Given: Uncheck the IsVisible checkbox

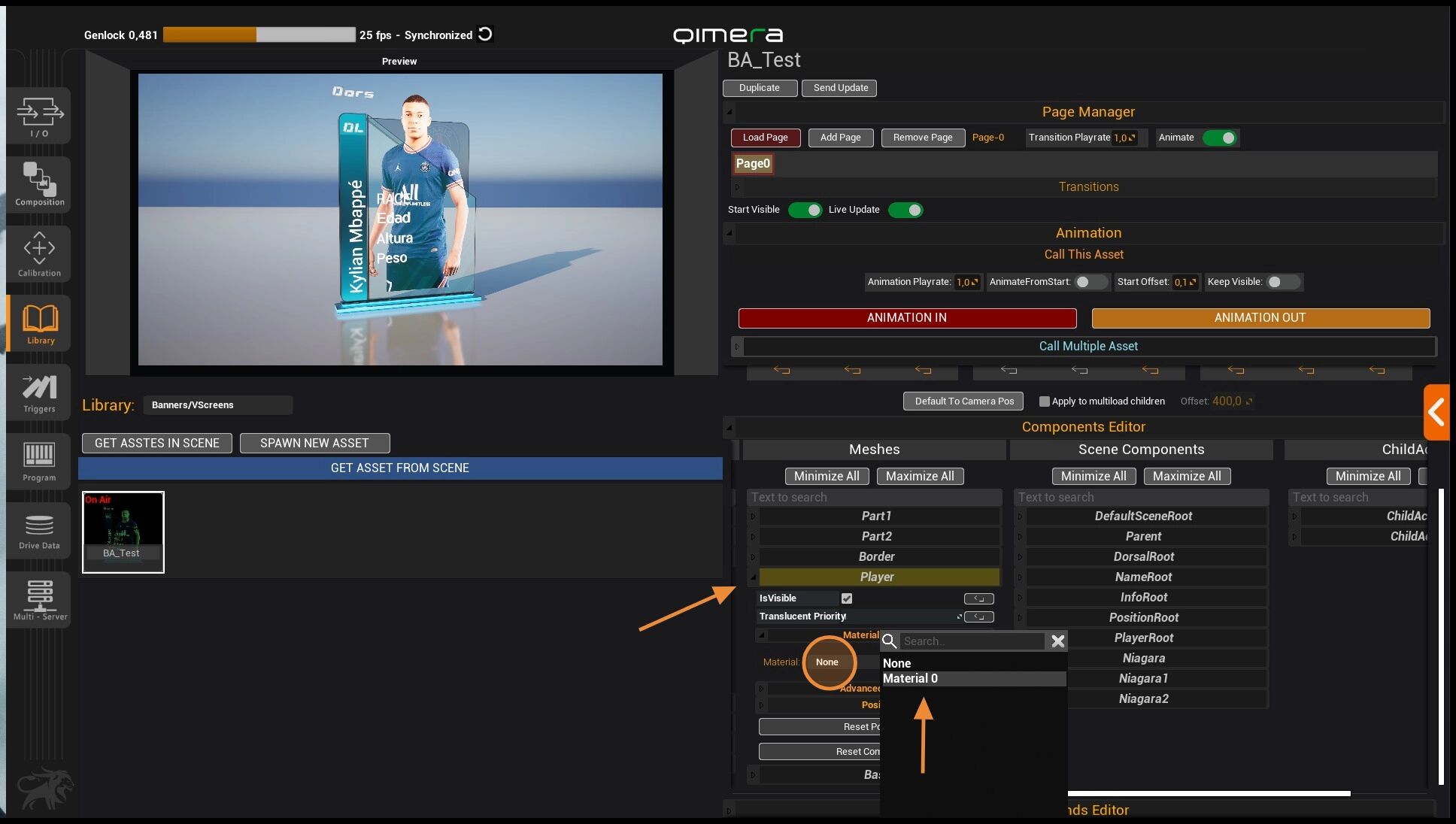Looking at the screenshot, I should click(x=847, y=598).
